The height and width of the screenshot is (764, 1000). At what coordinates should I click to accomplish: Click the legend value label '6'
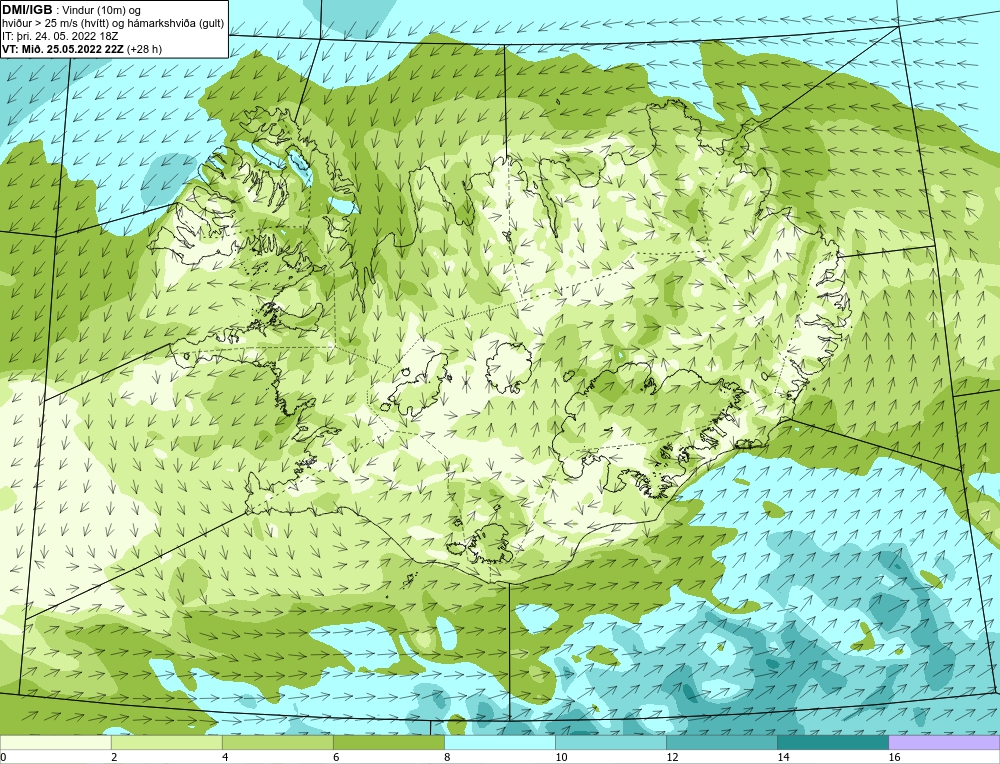point(336,757)
